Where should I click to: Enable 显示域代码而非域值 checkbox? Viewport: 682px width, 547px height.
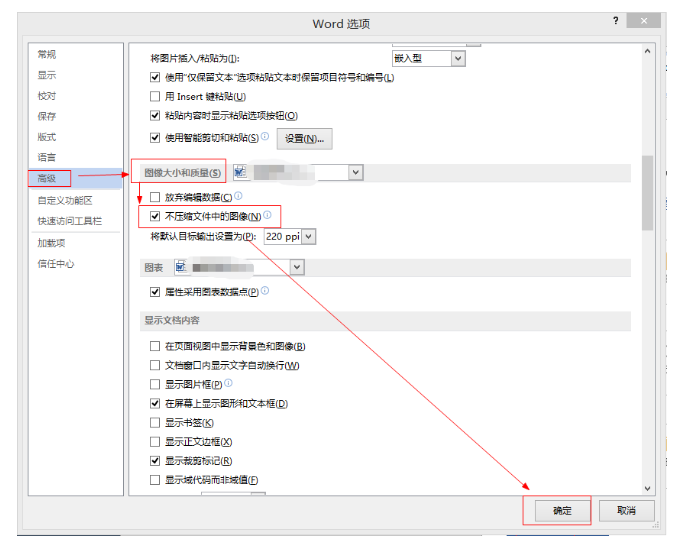point(155,480)
